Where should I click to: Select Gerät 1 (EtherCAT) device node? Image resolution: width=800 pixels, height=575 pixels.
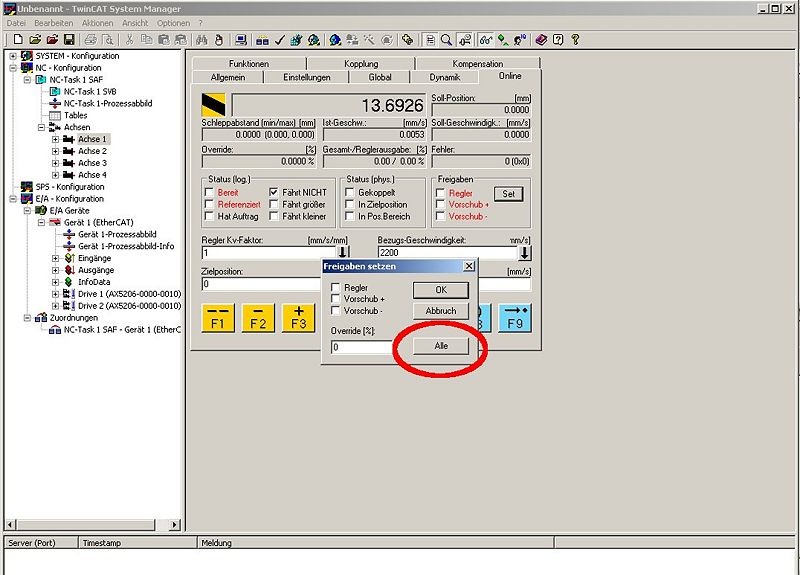(x=98, y=222)
